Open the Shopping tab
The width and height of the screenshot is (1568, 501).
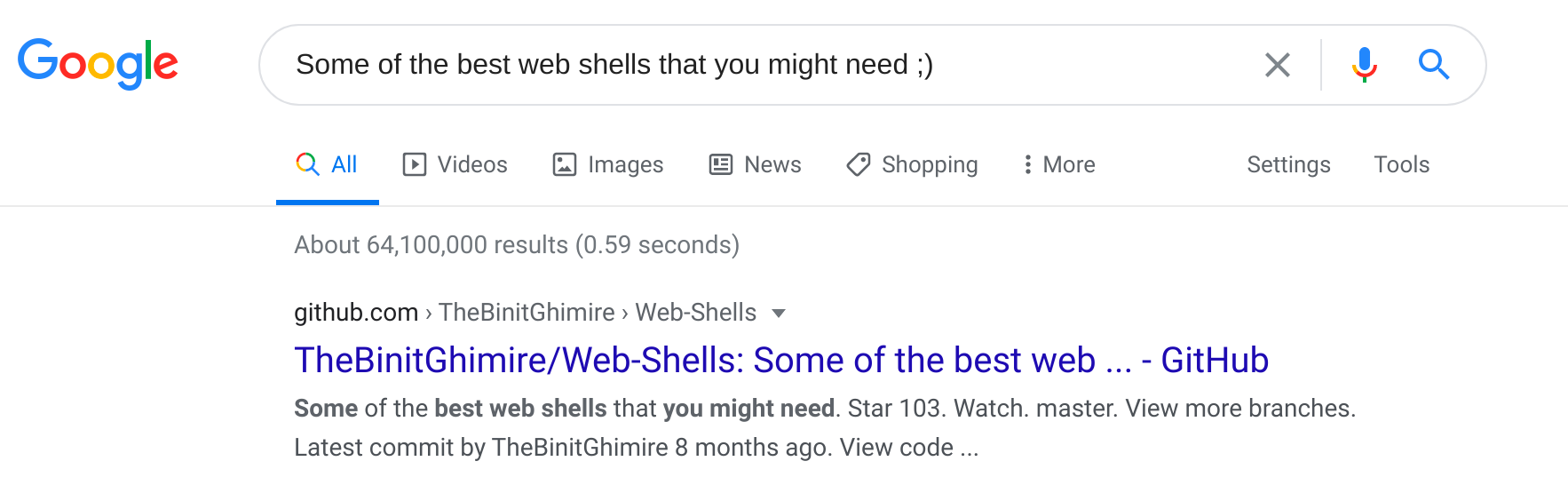[x=912, y=164]
